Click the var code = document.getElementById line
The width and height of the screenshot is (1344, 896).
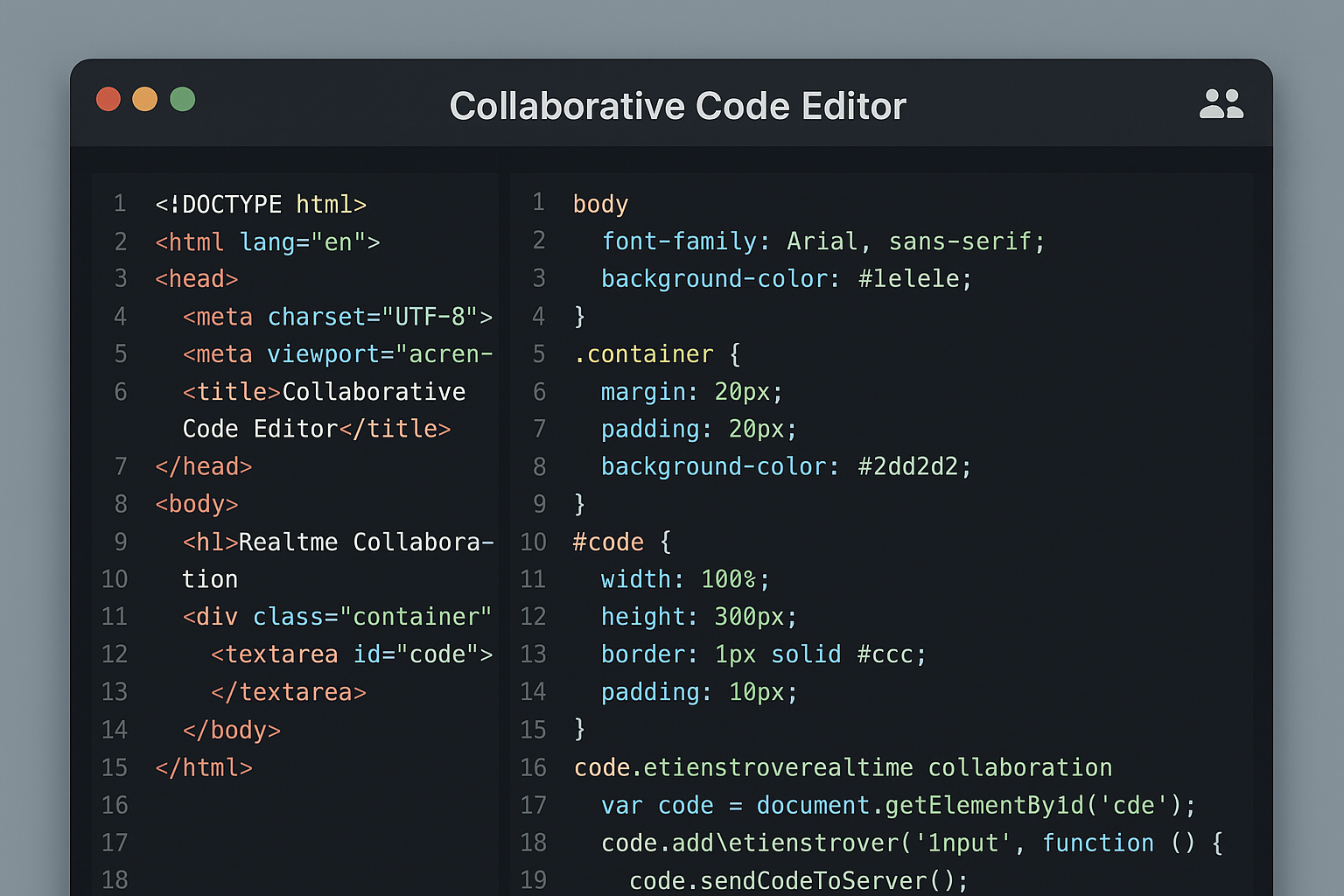click(897, 806)
